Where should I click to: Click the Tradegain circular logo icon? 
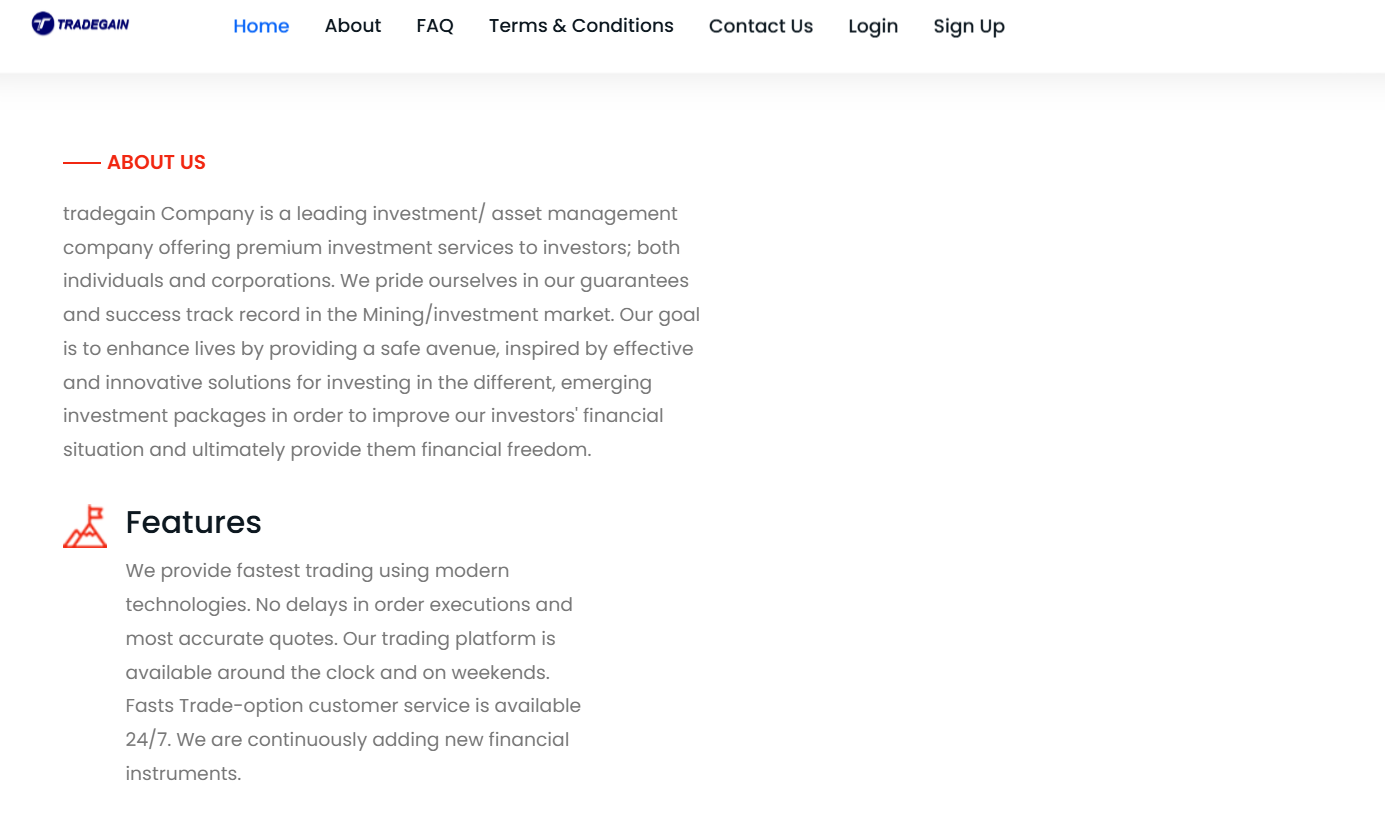point(43,24)
